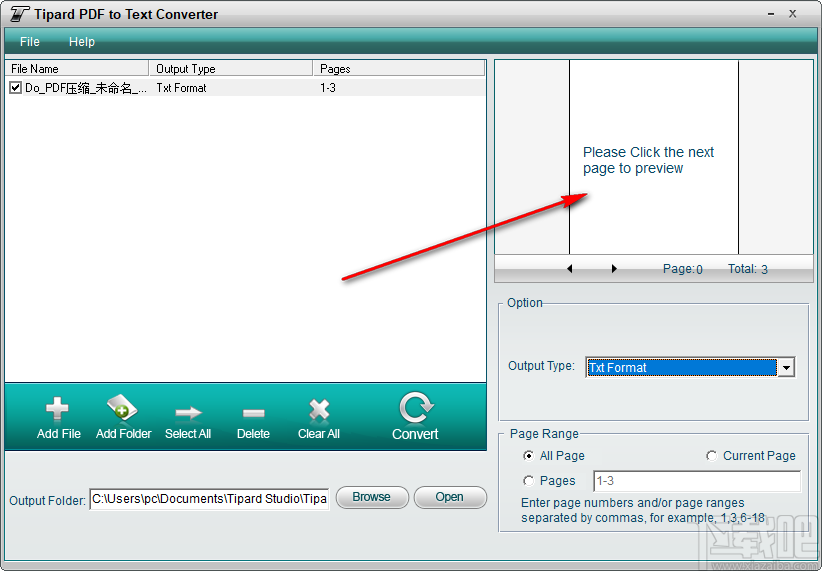Screen dimensions: 822x571
Task: Click the 1-3 pages cell in file row
Action: click(x=328, y=88)
